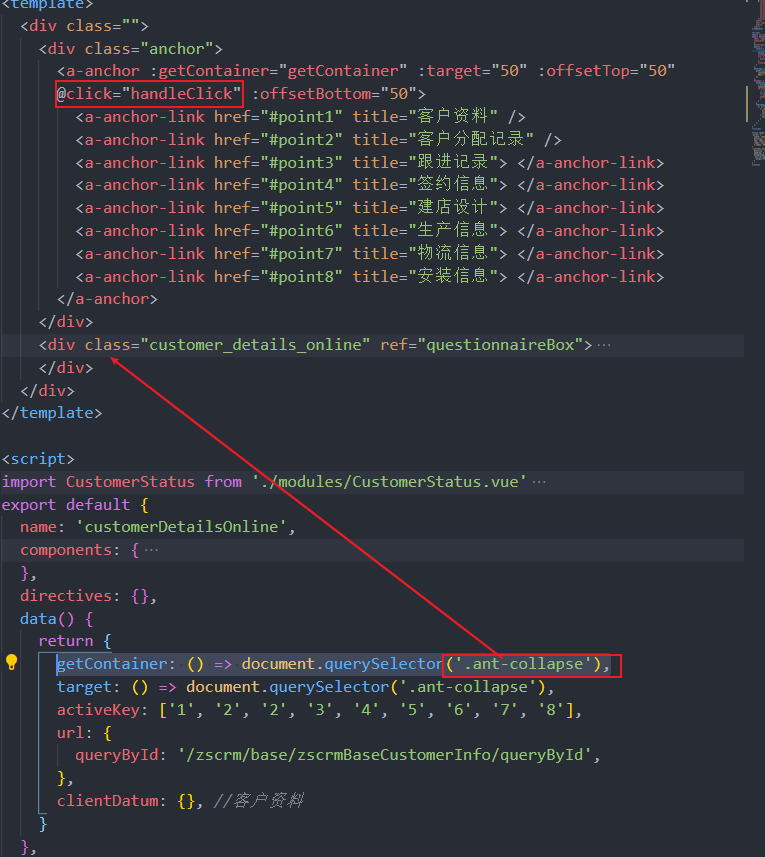765x857 pixels.
Task: Click the @click="handleClick" attribute
Action: pyautogui.click(x=149, y=94)
